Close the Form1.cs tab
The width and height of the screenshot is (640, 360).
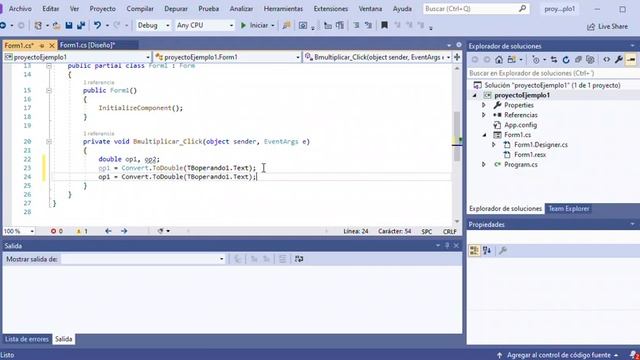(51, 45)
